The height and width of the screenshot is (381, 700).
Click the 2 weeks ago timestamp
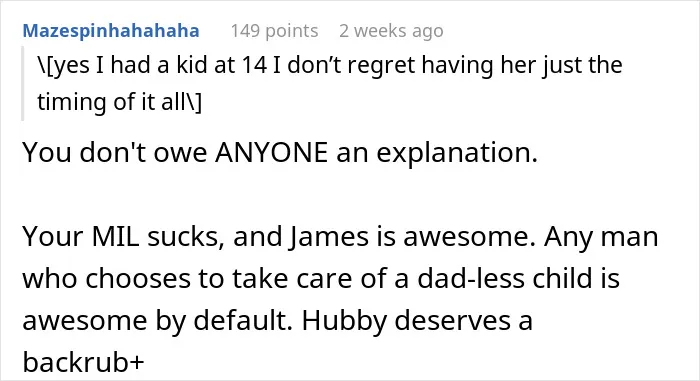pyautogui.click(x=391, y=31)
